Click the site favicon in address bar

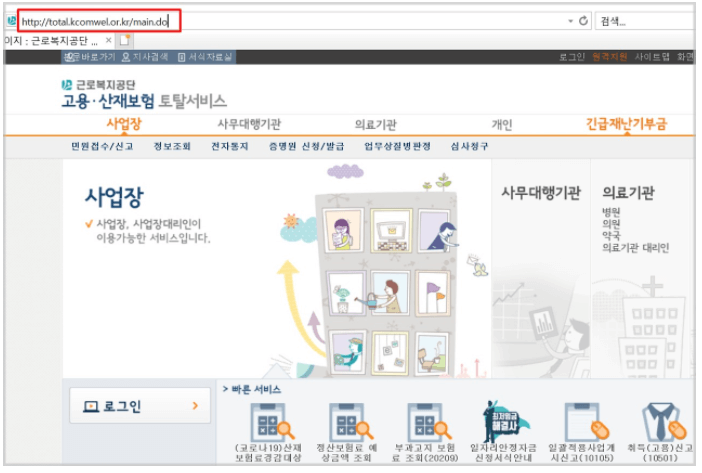(11, 21)
